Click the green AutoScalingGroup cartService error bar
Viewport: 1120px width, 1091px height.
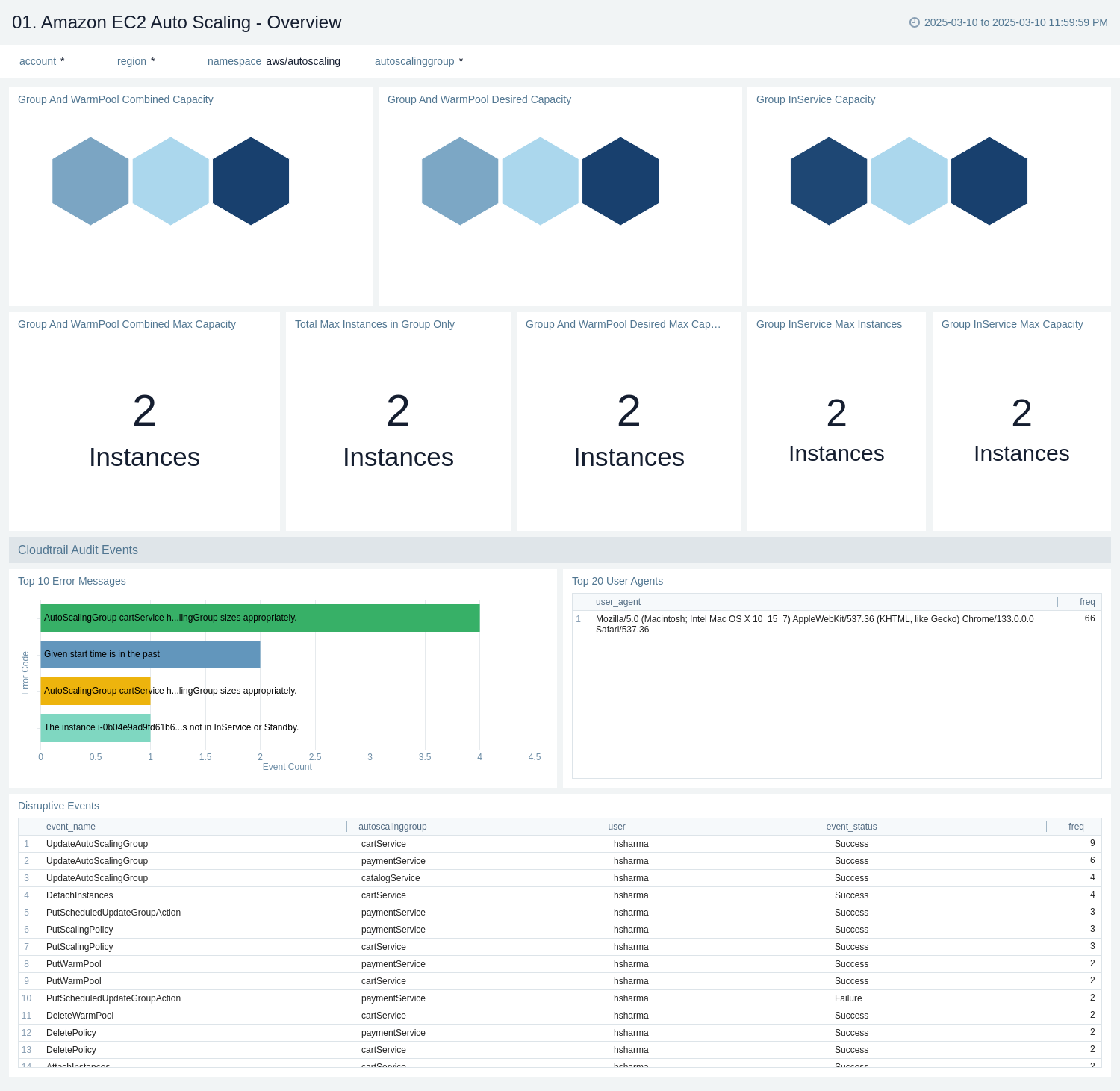point(260,618)
